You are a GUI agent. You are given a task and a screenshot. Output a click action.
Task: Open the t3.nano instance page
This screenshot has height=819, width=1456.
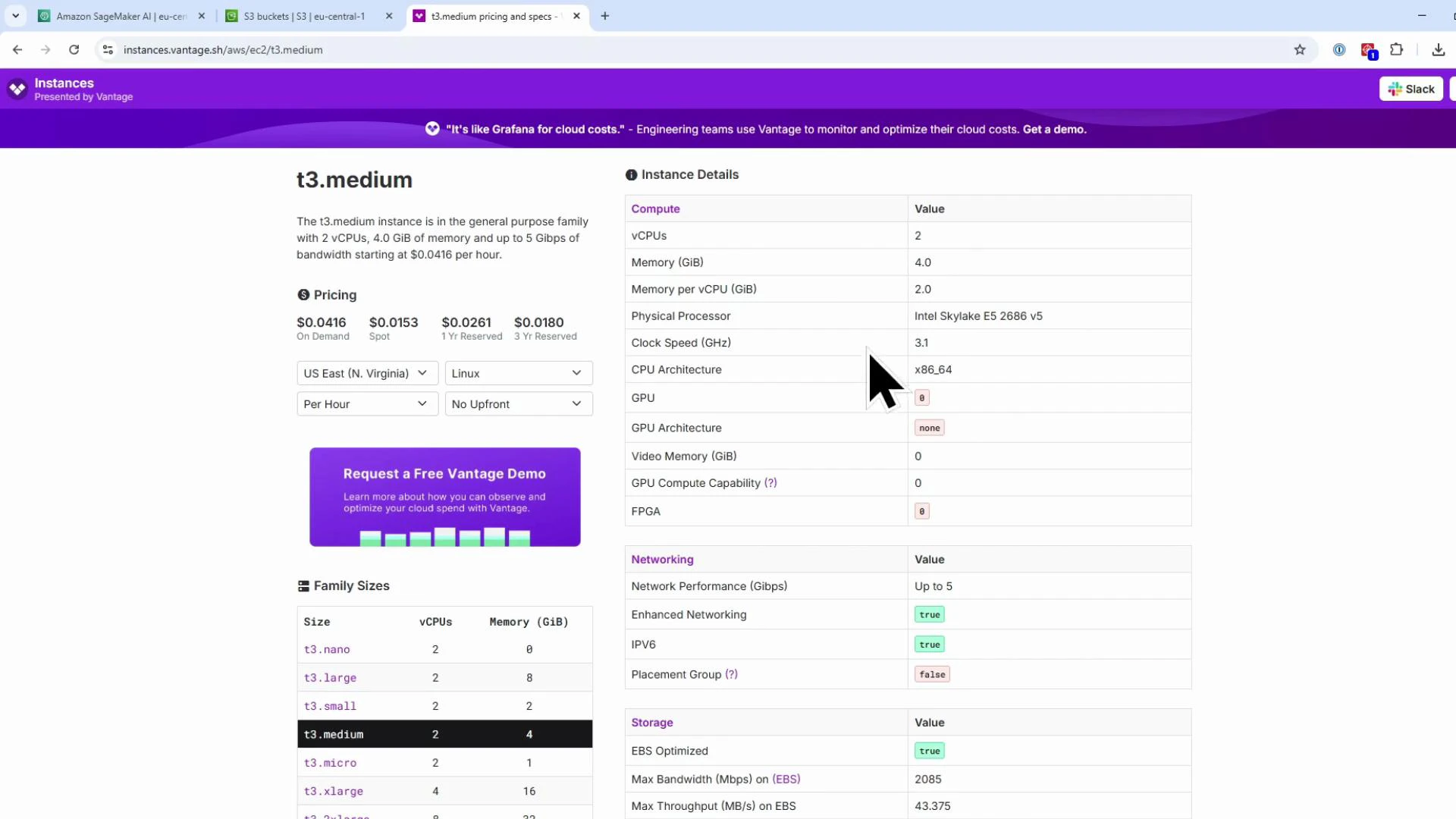click(326, 649)
